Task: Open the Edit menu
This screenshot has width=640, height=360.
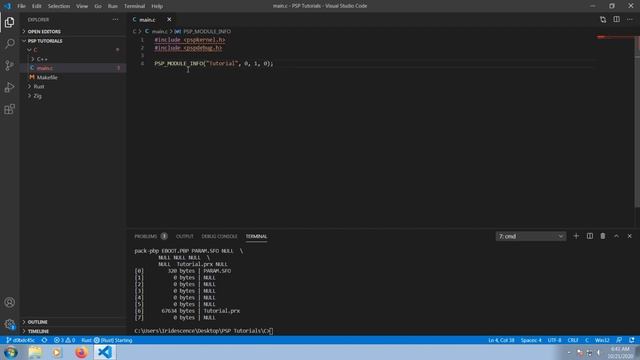Action: point(37,6)
